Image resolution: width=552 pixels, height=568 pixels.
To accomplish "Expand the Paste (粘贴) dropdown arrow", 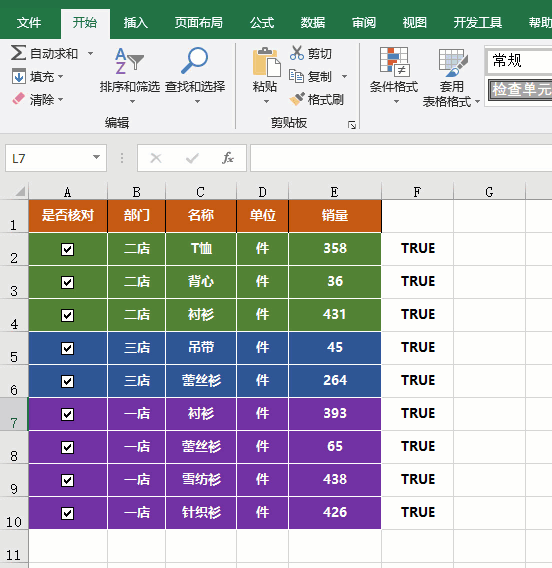I will coord(266,102).
